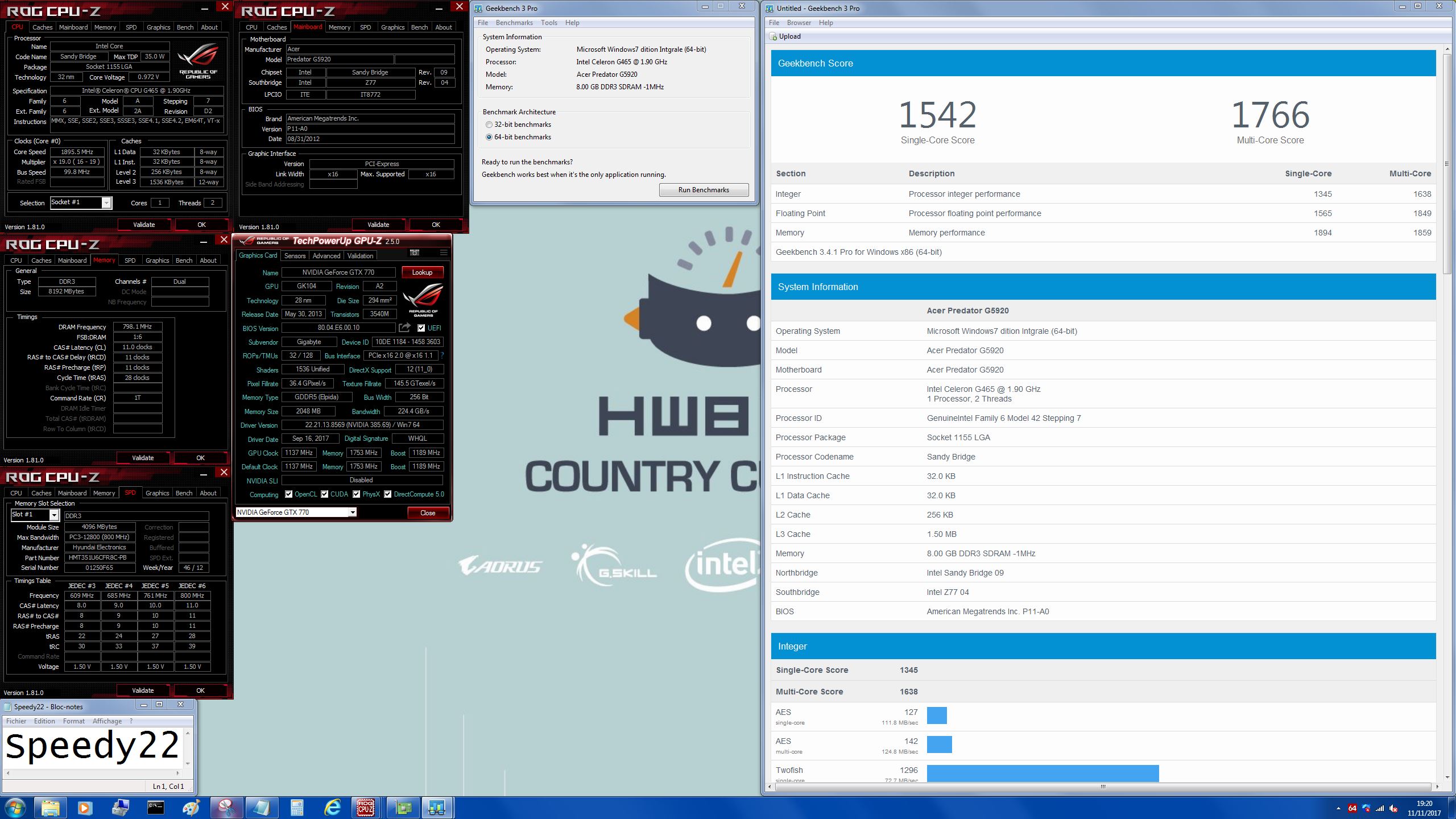Screen dimensions: 1456x819
Task: Switch to Notepad via its taskbar icon
Action: 261,808
